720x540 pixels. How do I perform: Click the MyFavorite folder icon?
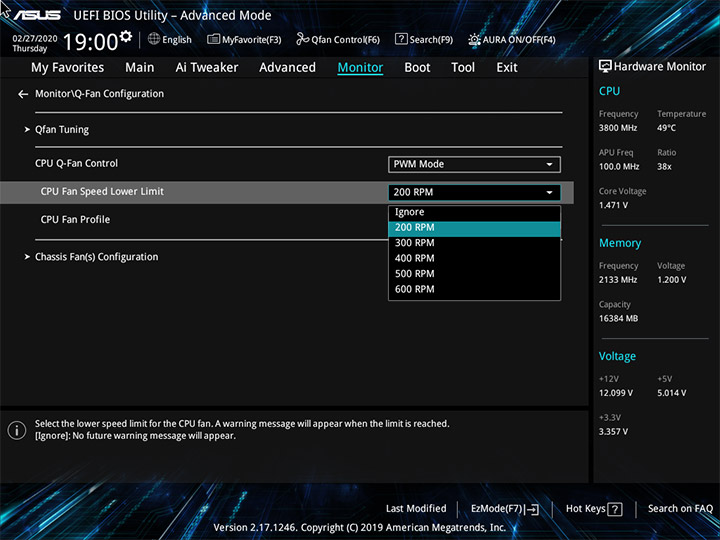pyautogui.click(x=213, y=39)
